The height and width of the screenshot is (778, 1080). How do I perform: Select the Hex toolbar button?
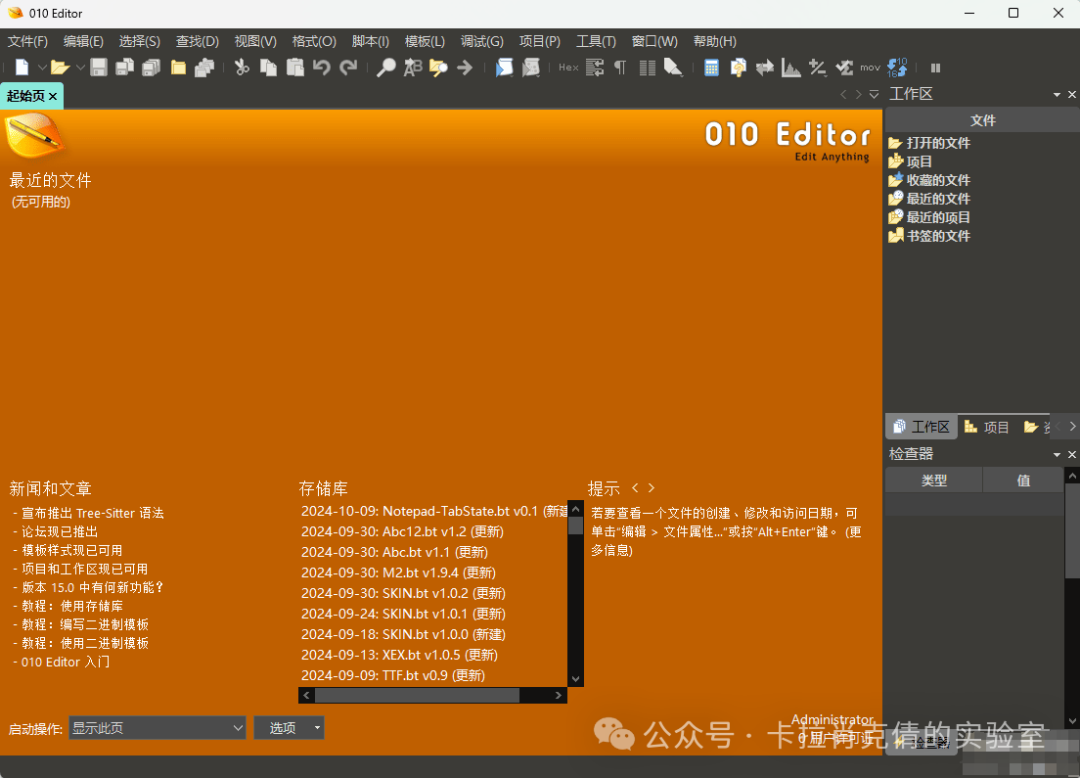point(566,67)
